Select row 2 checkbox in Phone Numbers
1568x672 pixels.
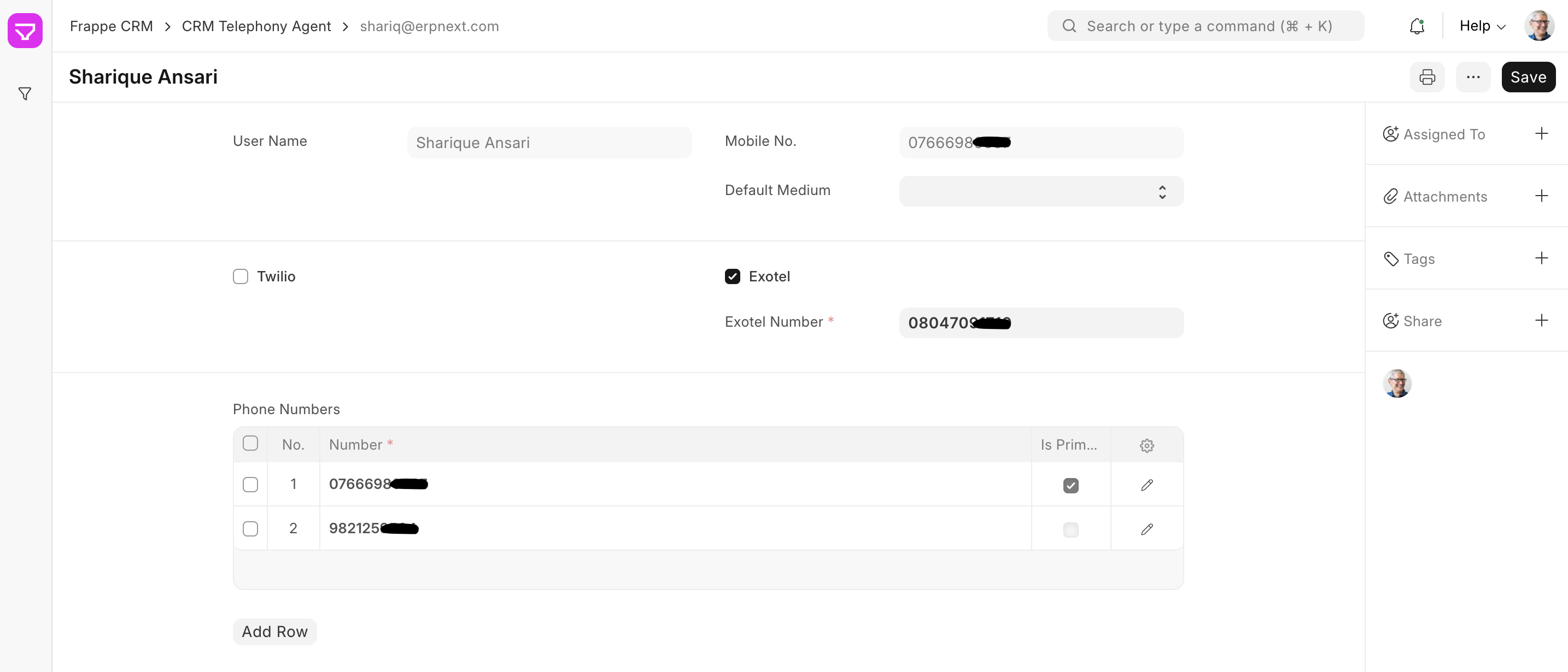tap(250, 528)
